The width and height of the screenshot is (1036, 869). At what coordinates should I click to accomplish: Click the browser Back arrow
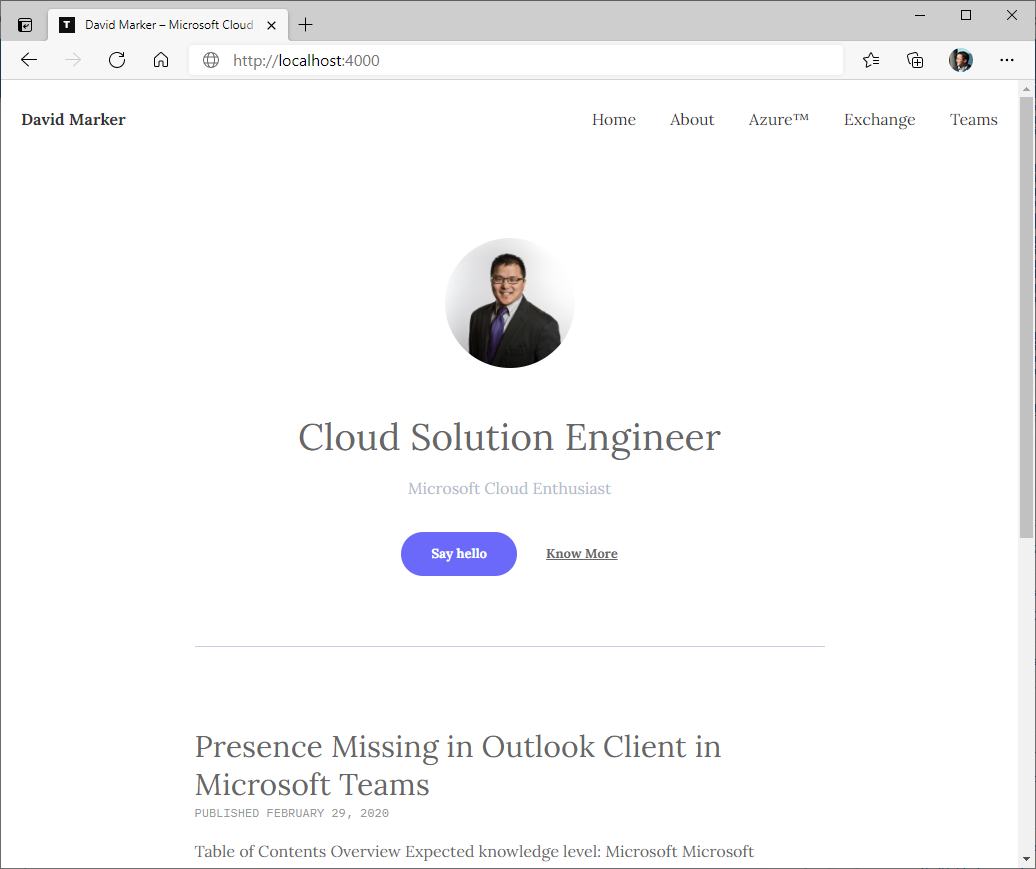tap(29, 60)
